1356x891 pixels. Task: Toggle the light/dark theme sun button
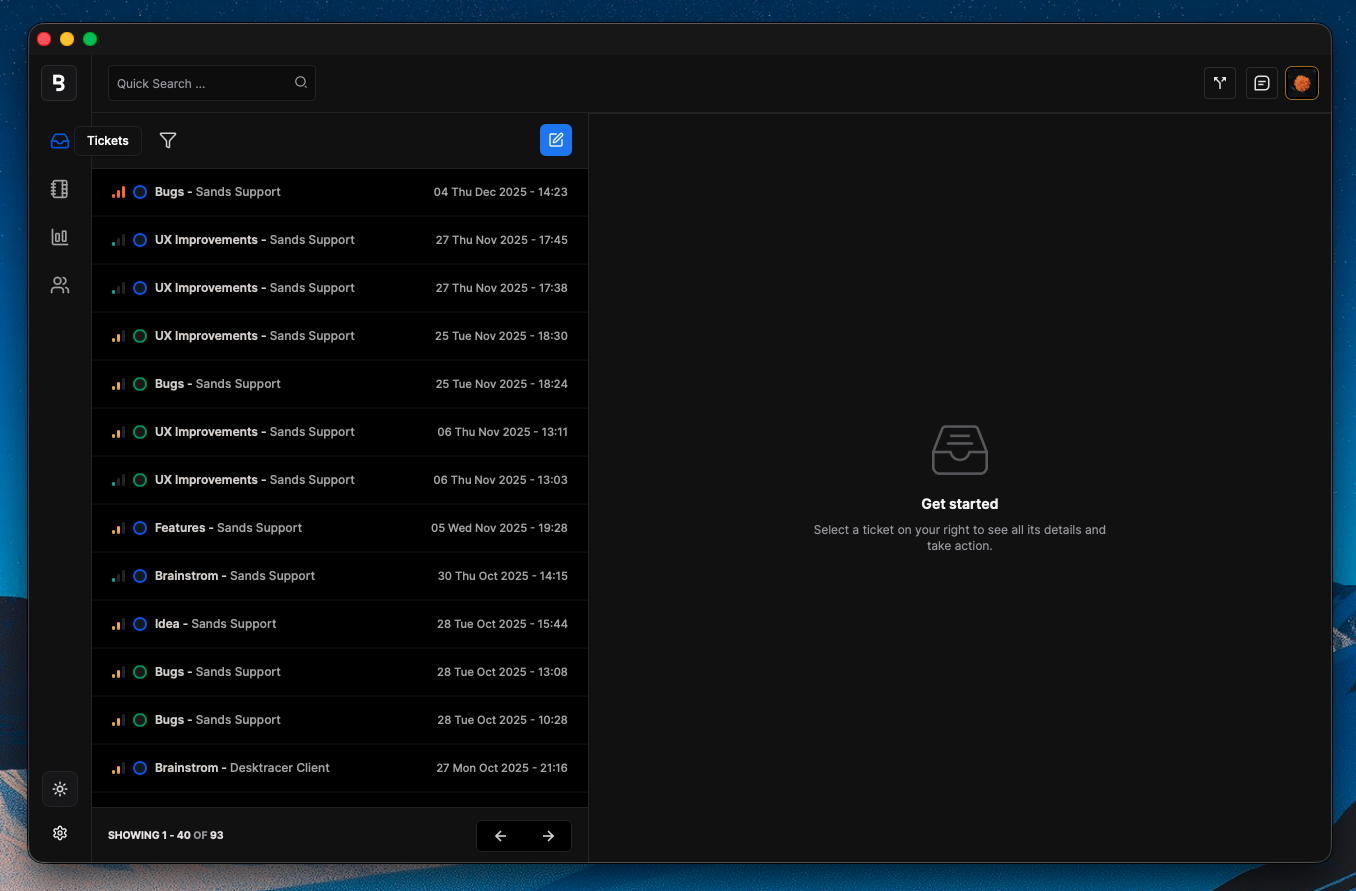(x=60, y=789)
